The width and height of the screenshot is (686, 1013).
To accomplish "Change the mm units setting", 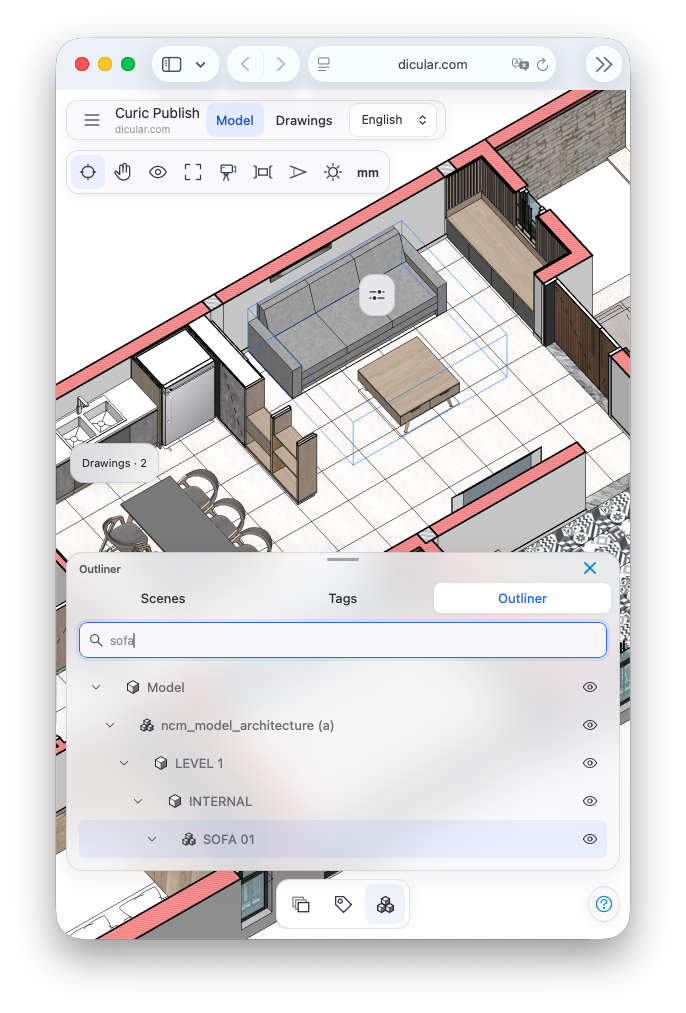I will [368, 172].
